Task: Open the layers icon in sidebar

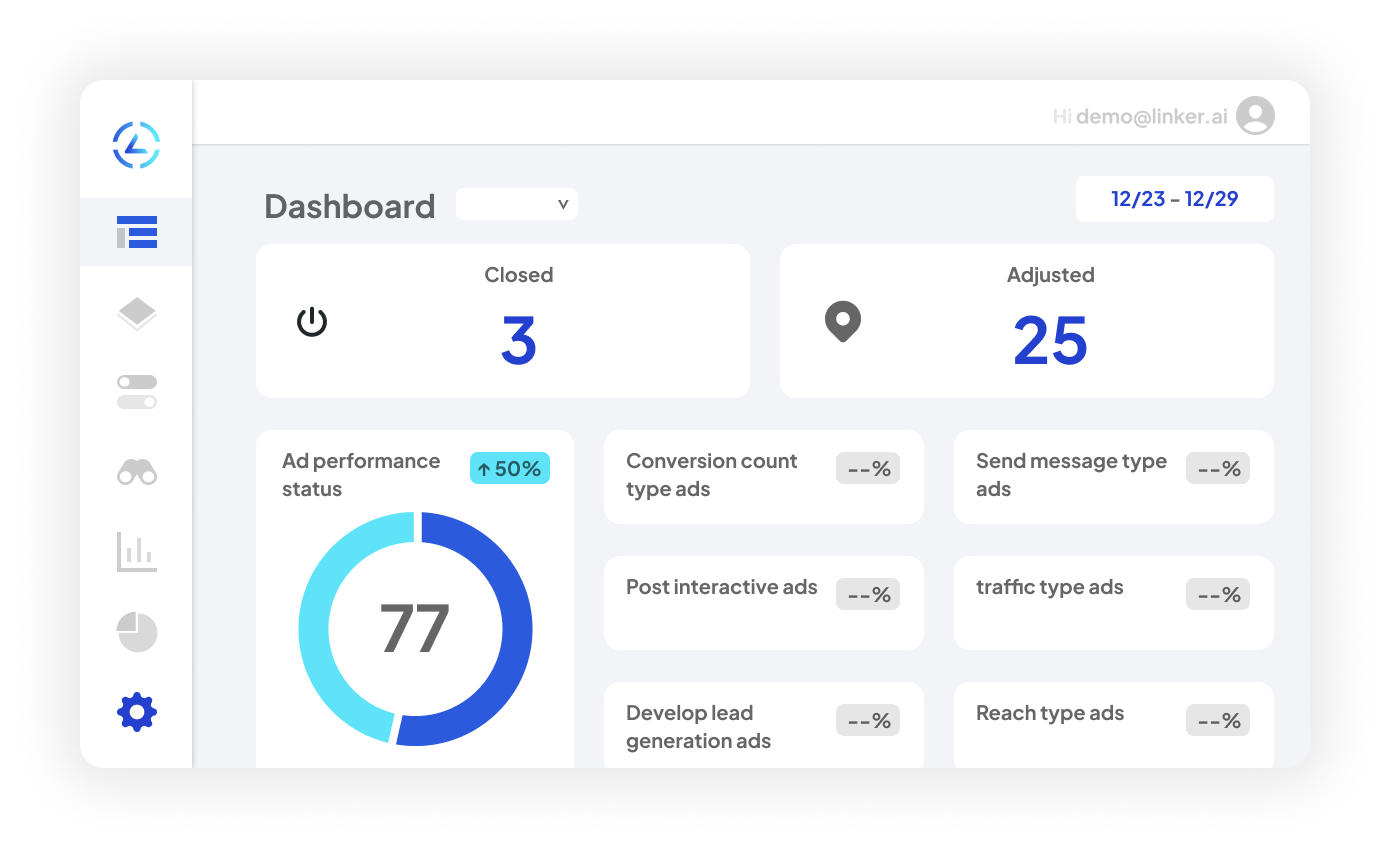Action: [137, 314]
